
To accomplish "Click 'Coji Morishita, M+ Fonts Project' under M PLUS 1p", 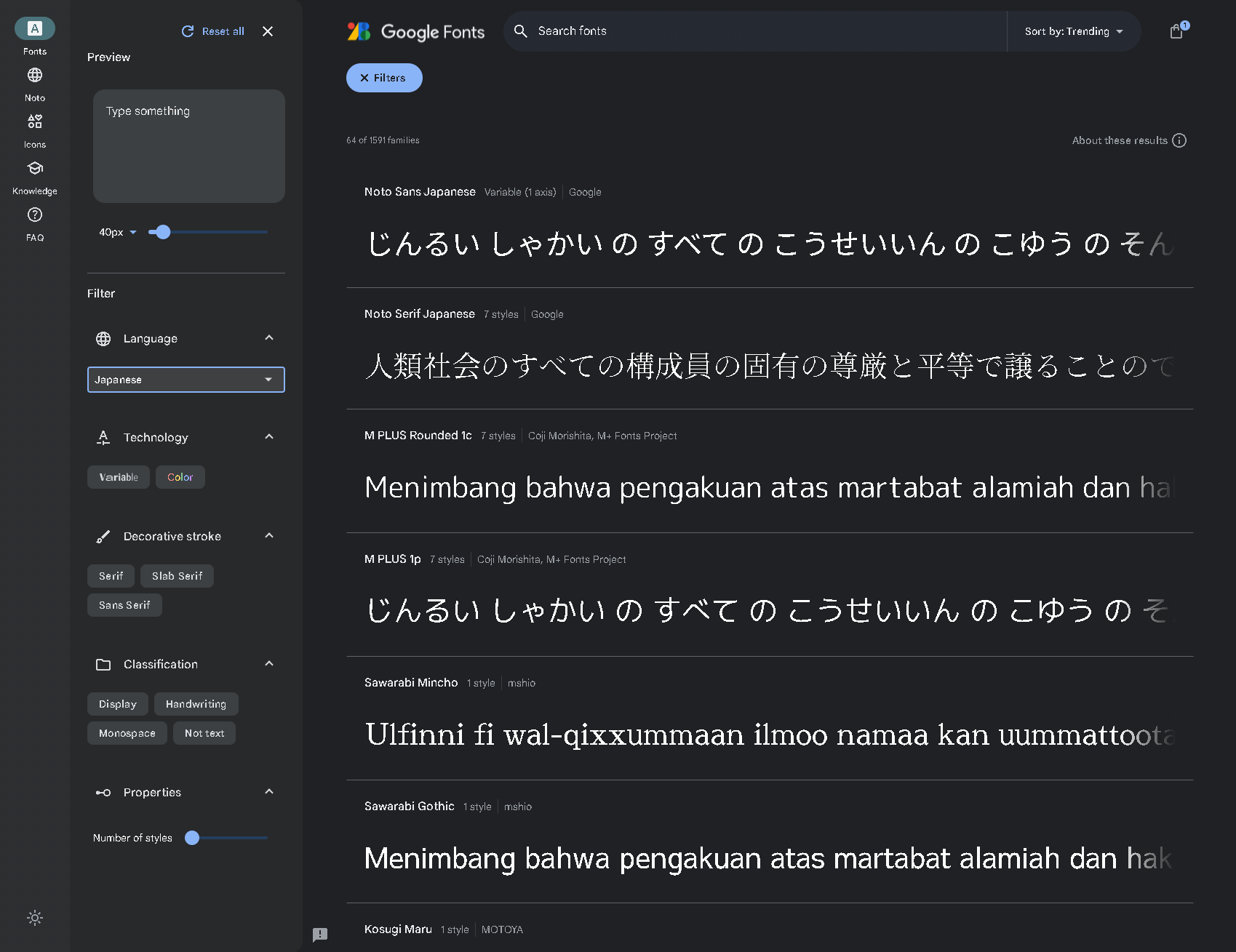I will tap(551, 559).
